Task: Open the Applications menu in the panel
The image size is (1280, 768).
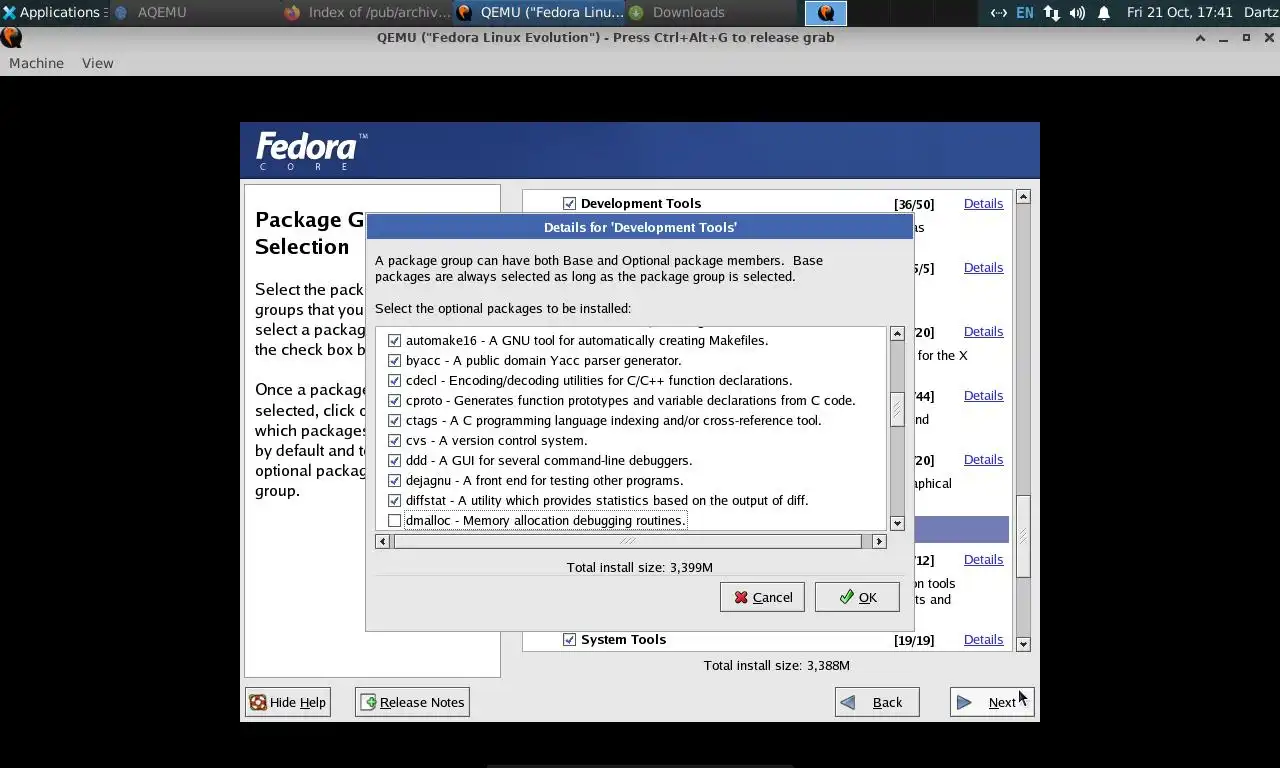Action: tap(52, 12)
